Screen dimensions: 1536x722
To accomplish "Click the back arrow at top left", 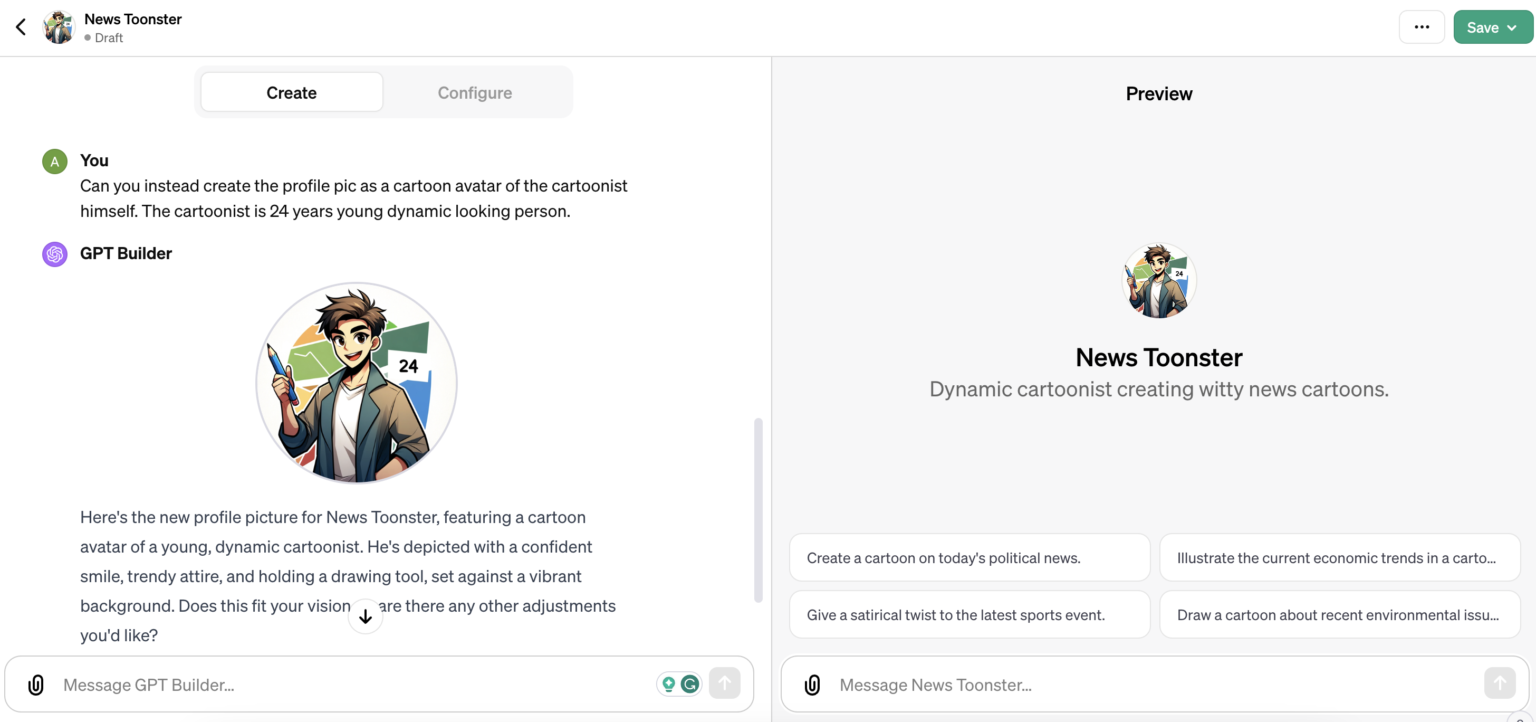I will [20, 27].
